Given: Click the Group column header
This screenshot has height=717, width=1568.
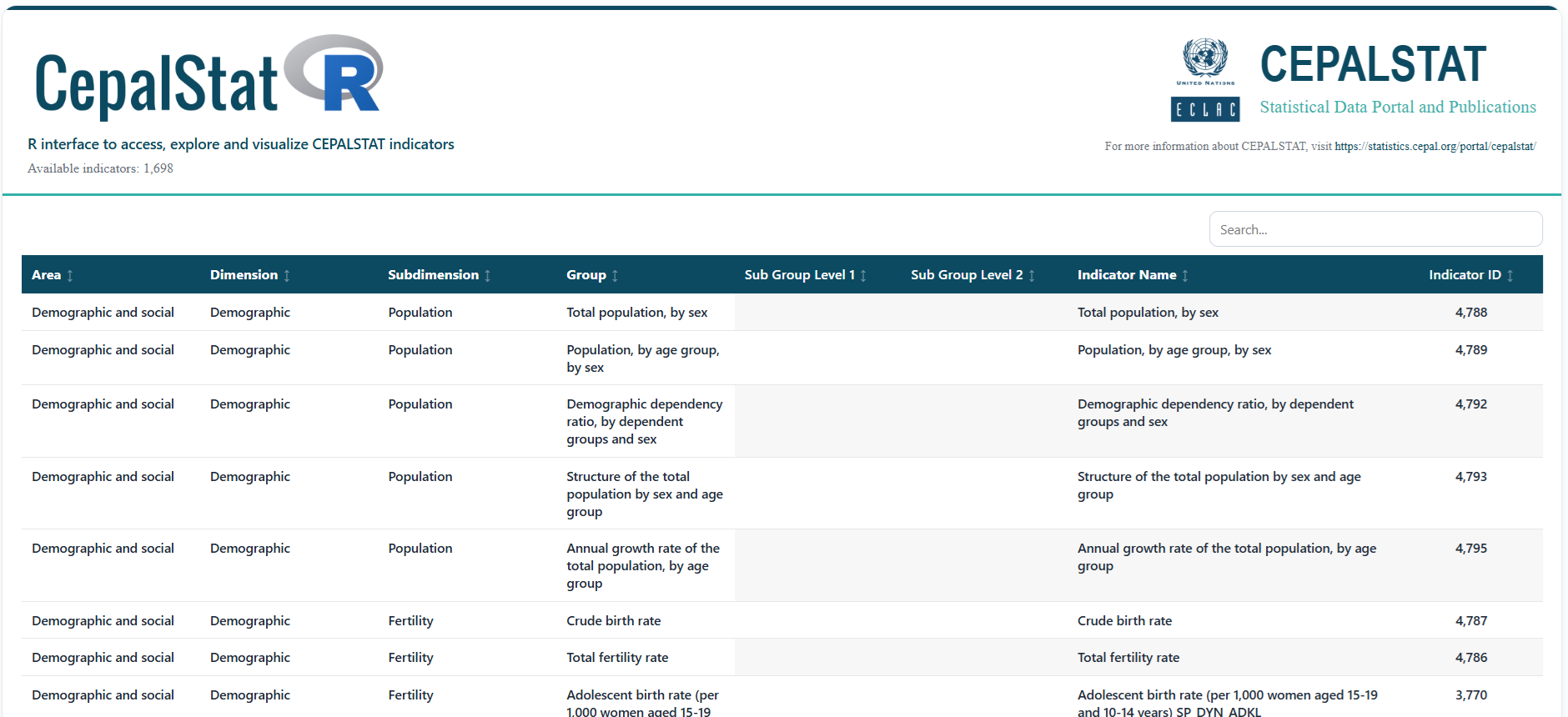Looking at the screenshot, I should pyautogui.click(x=646, y=274).
